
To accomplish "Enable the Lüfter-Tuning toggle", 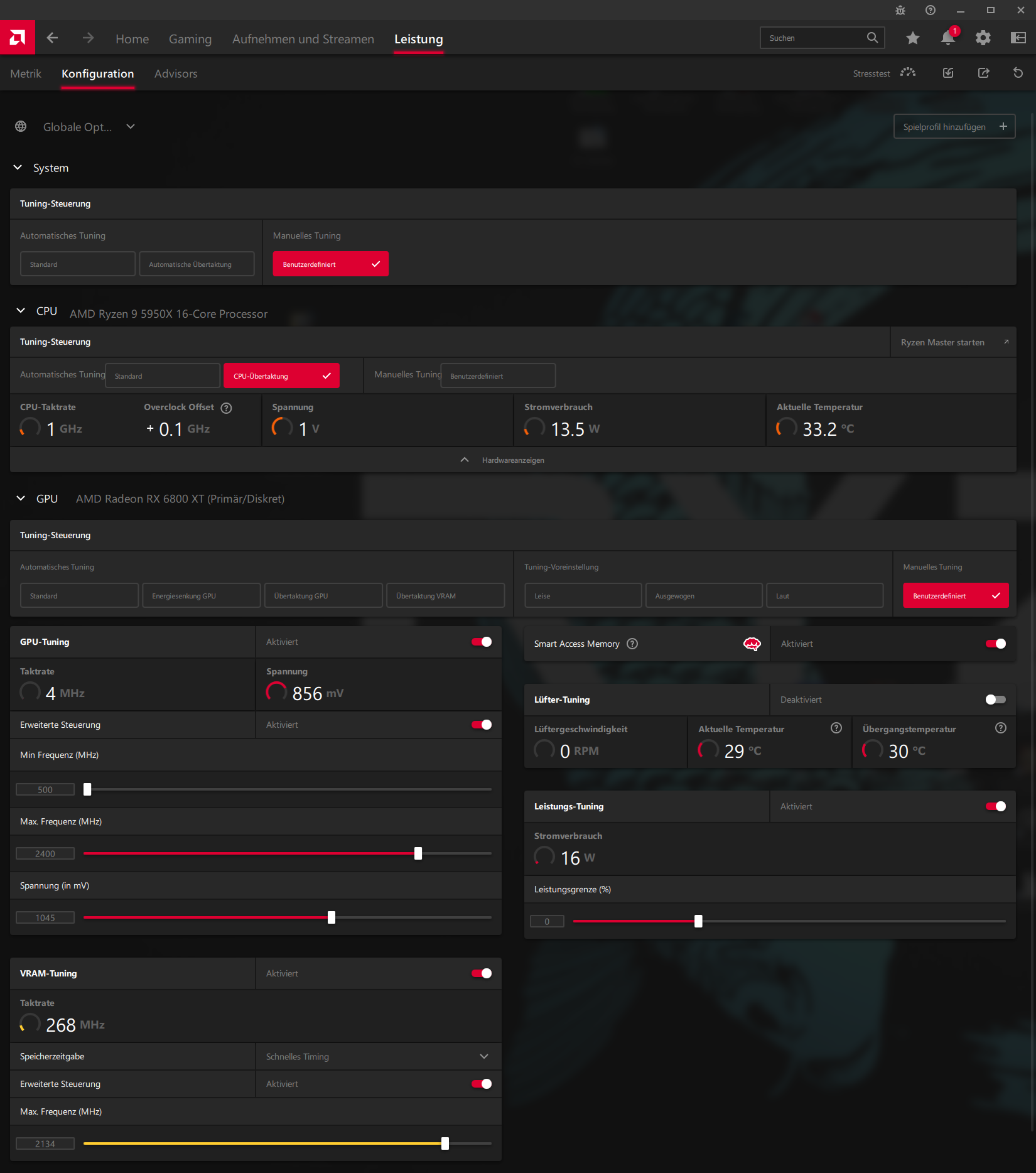I will point(996,700).
